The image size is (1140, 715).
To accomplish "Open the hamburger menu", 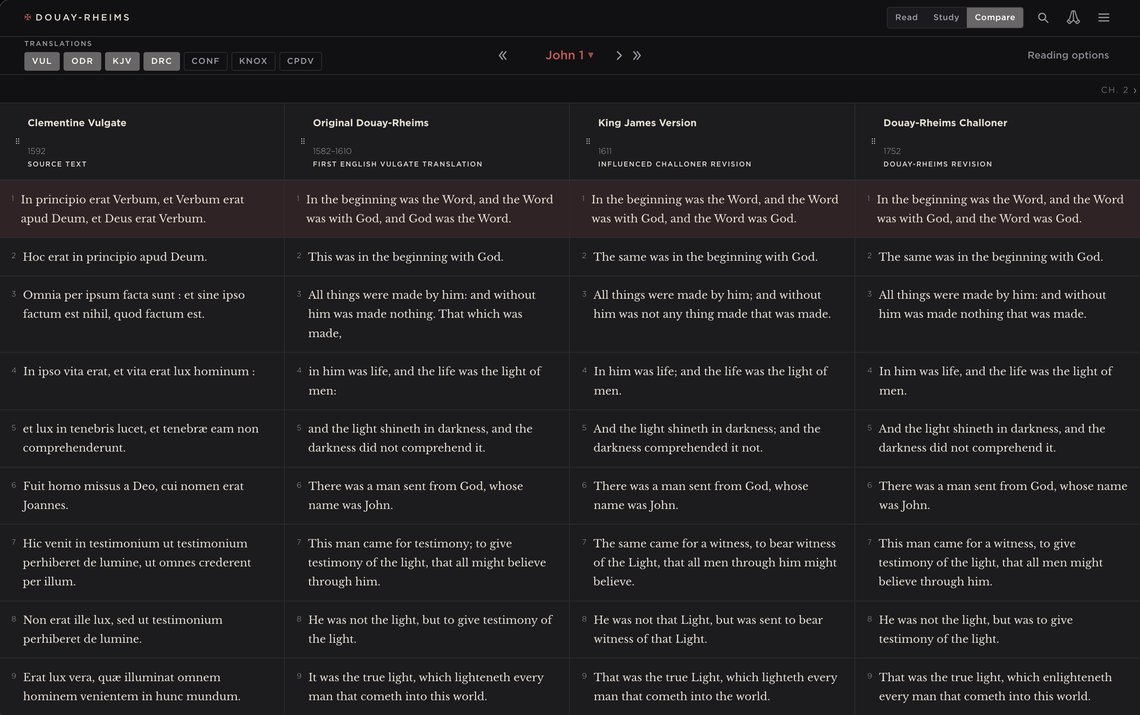I will click(1103, 17).
